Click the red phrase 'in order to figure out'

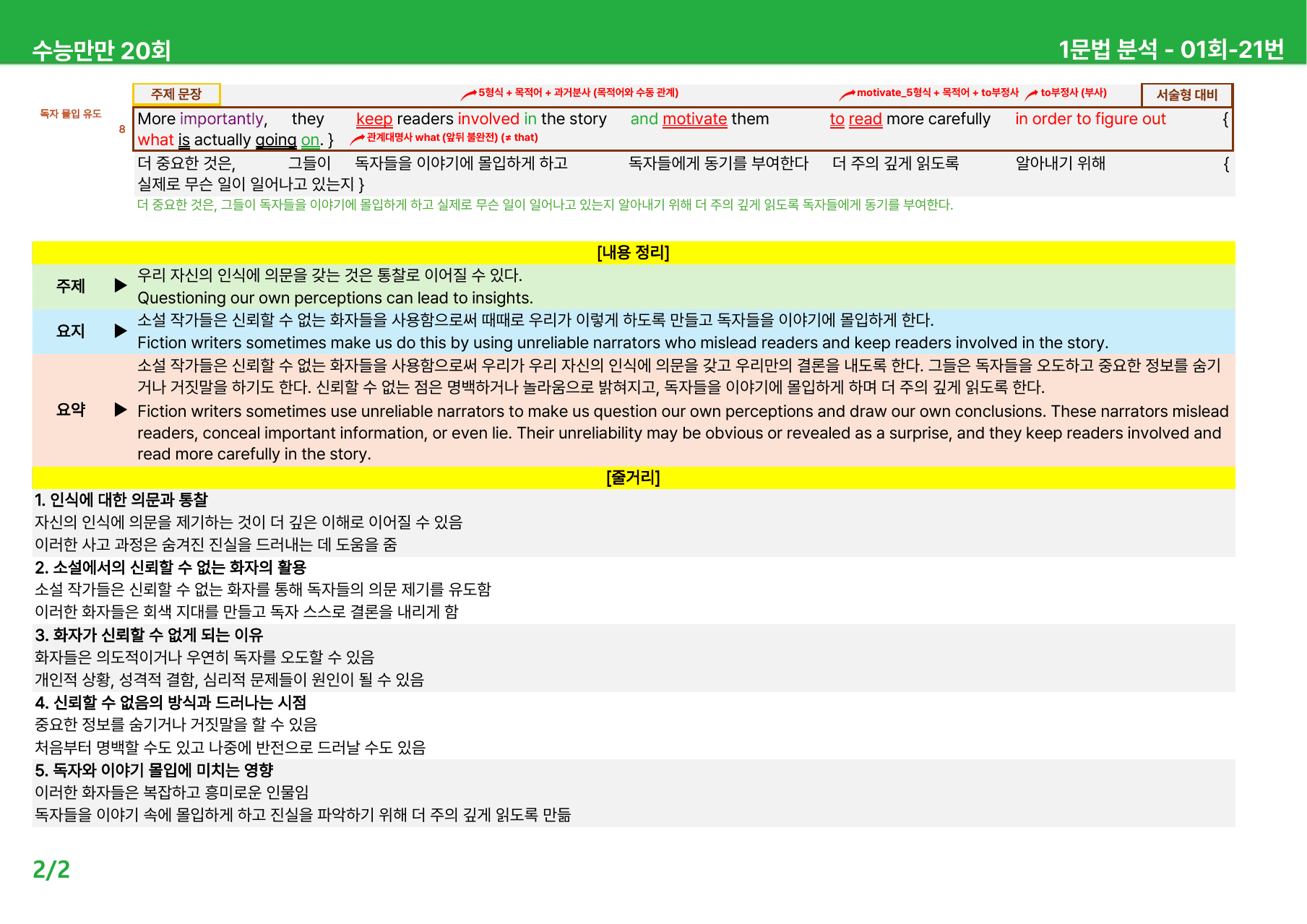pos(1090,119)
